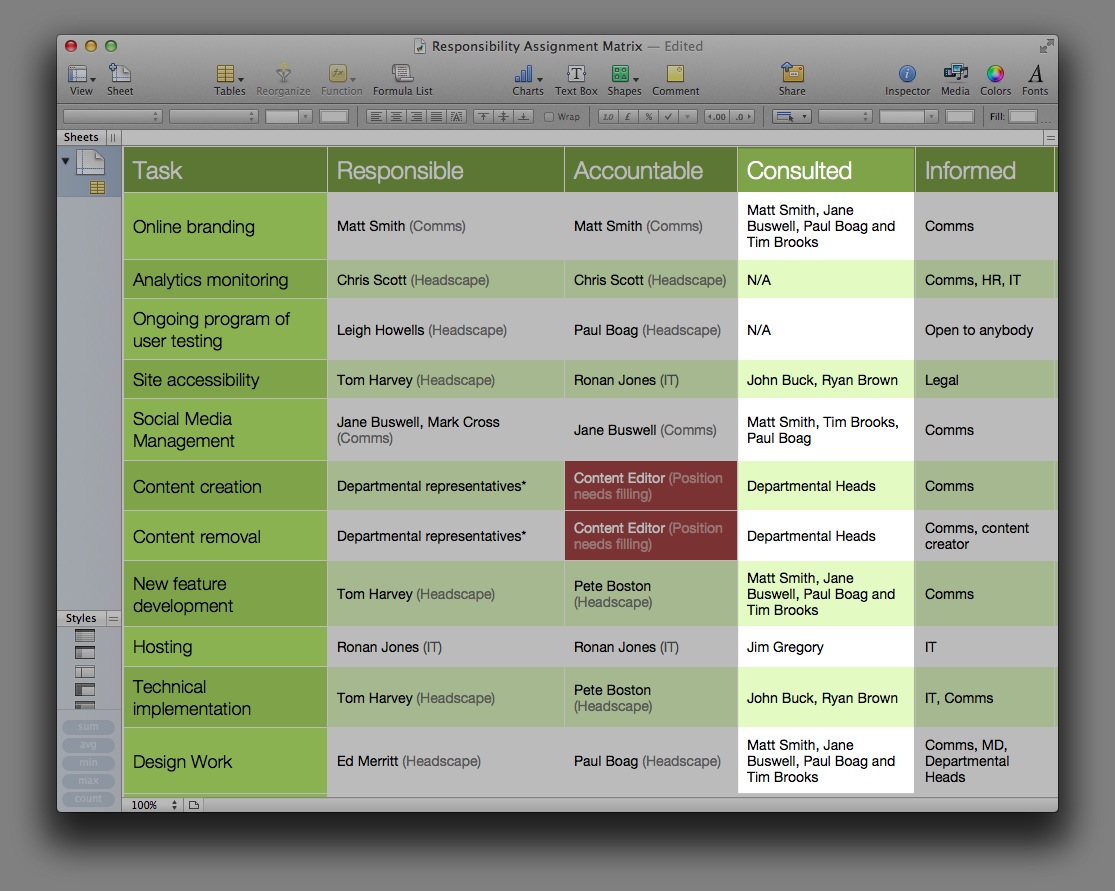Image resolution: width=1115 pixels, height=891 pixels.
Task: Click the auto-align text button
Action: pyautogui.click(x=457, y=117)
